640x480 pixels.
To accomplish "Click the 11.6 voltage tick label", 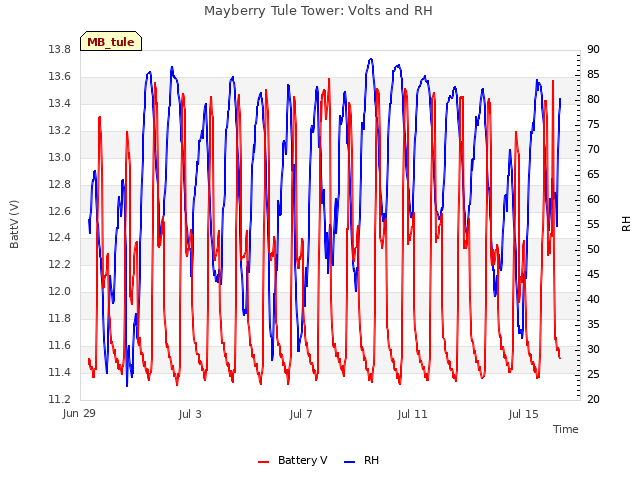I will pos(59,345).
